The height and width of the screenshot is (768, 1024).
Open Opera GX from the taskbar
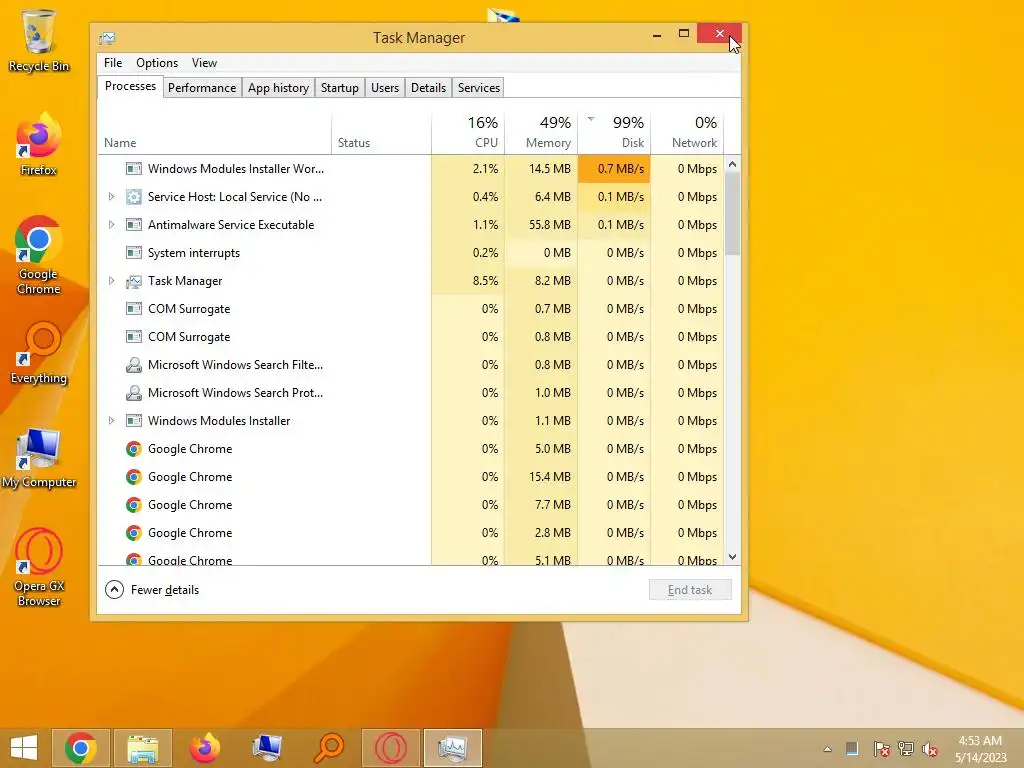391,748
